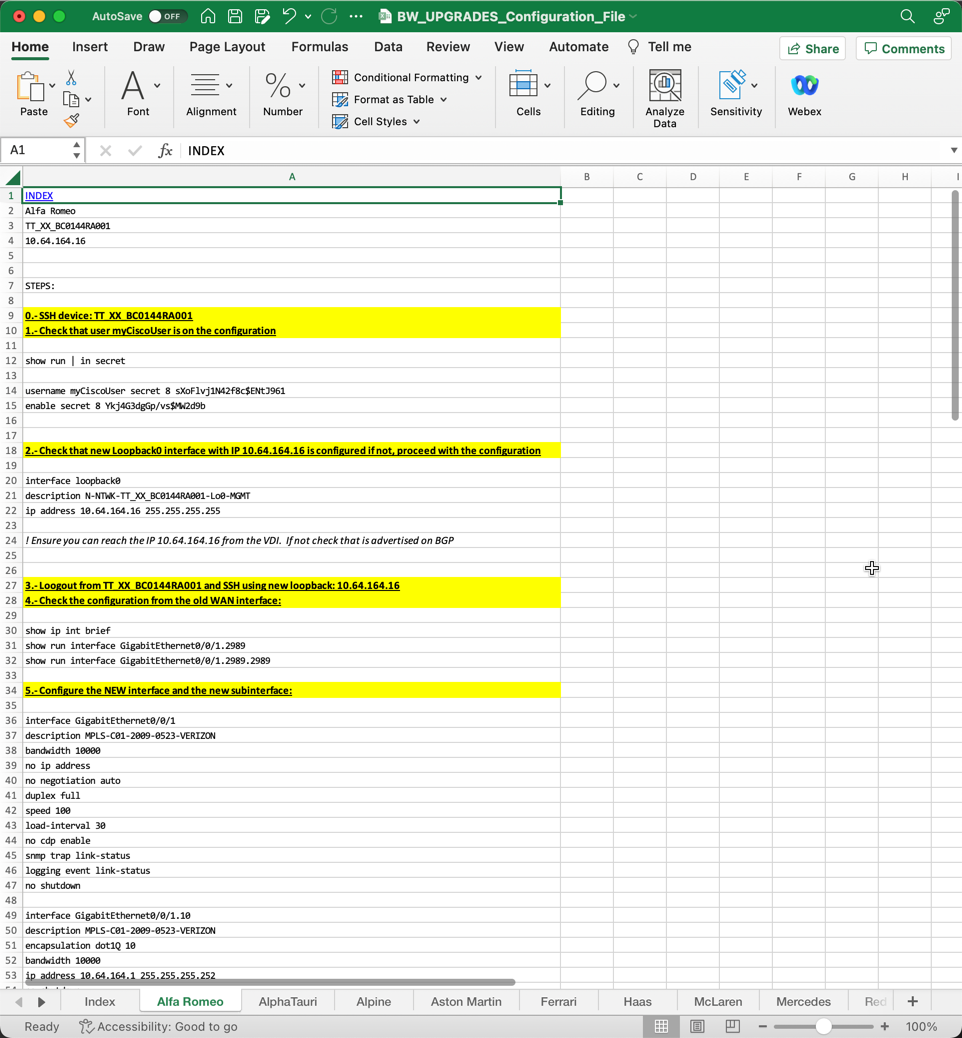This screenshot has height=1038, width=962.
Task: Open the Formulas ribbon tab
Action: tap(320, 47)
